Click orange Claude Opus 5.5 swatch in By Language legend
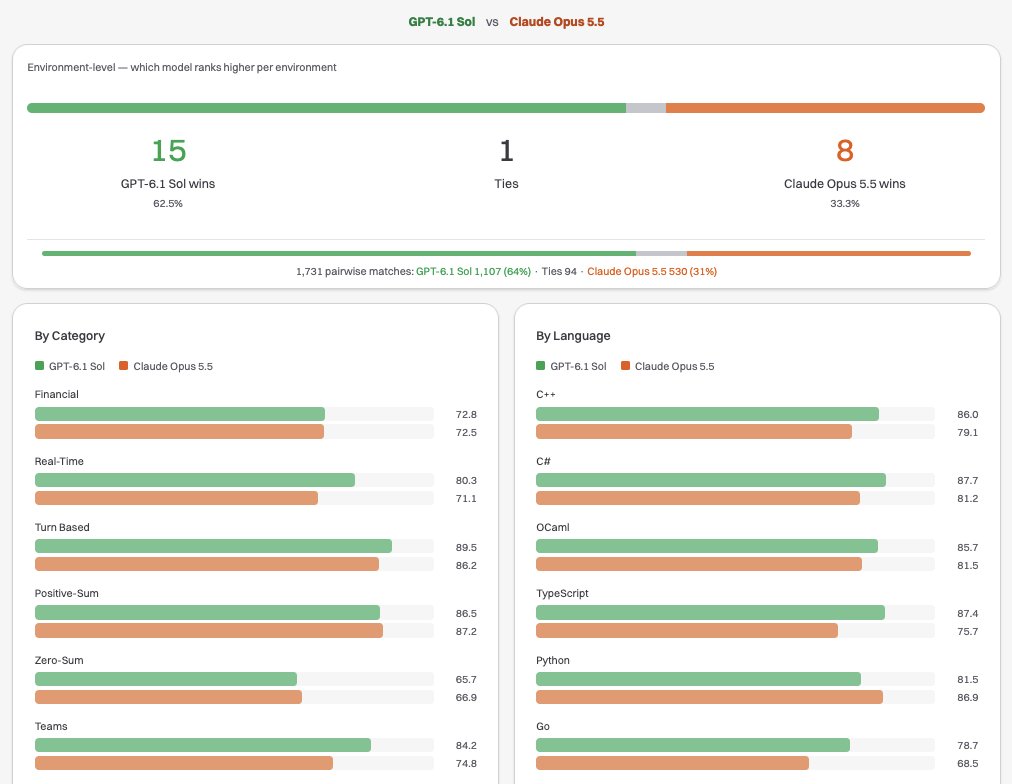Image resolution: width=1012 pixels, height=784 pixels. pos(625,366)
